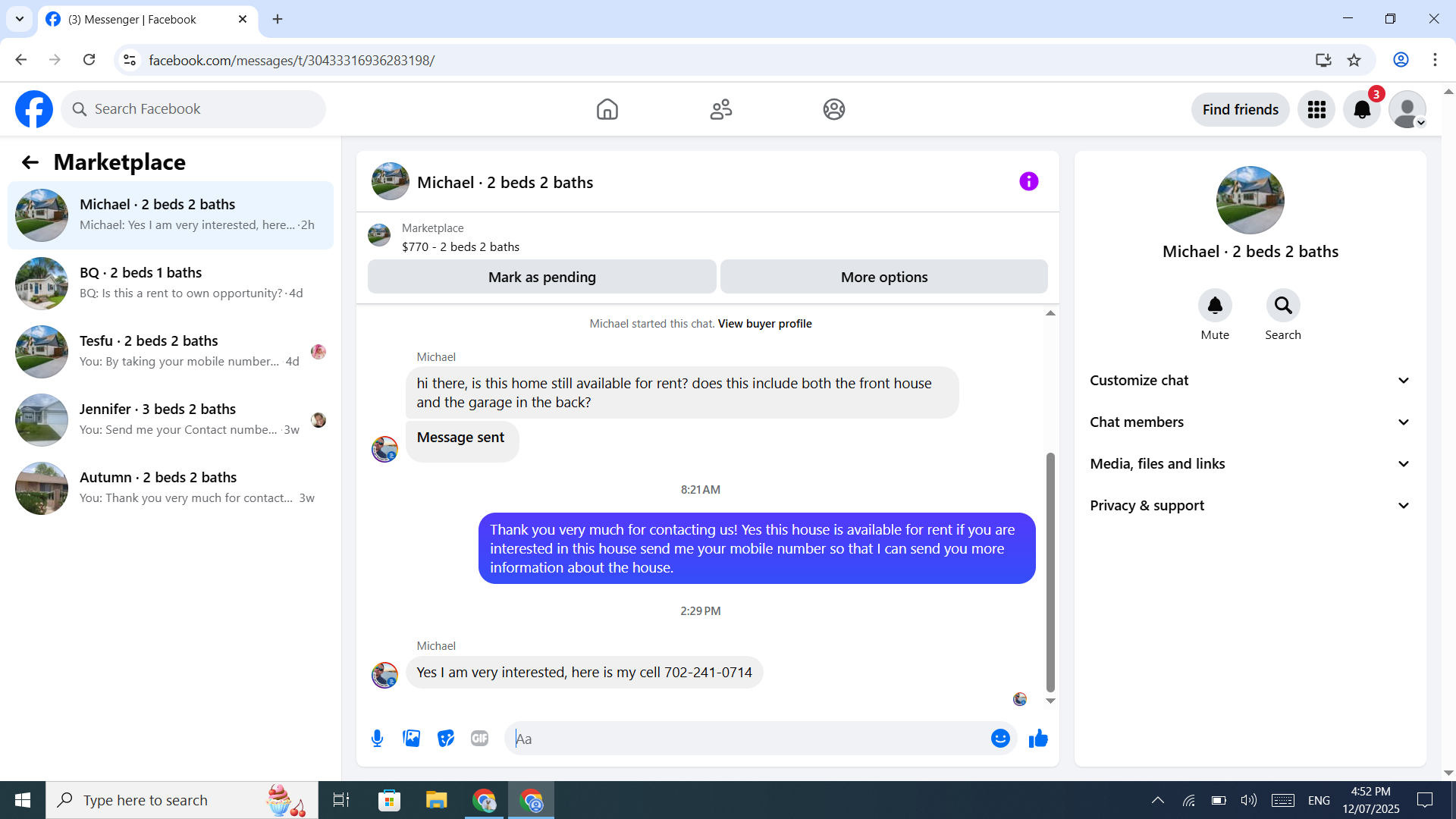
Task: Search in conversation with the magnifier icon
Action: [x=1282, y=306]
